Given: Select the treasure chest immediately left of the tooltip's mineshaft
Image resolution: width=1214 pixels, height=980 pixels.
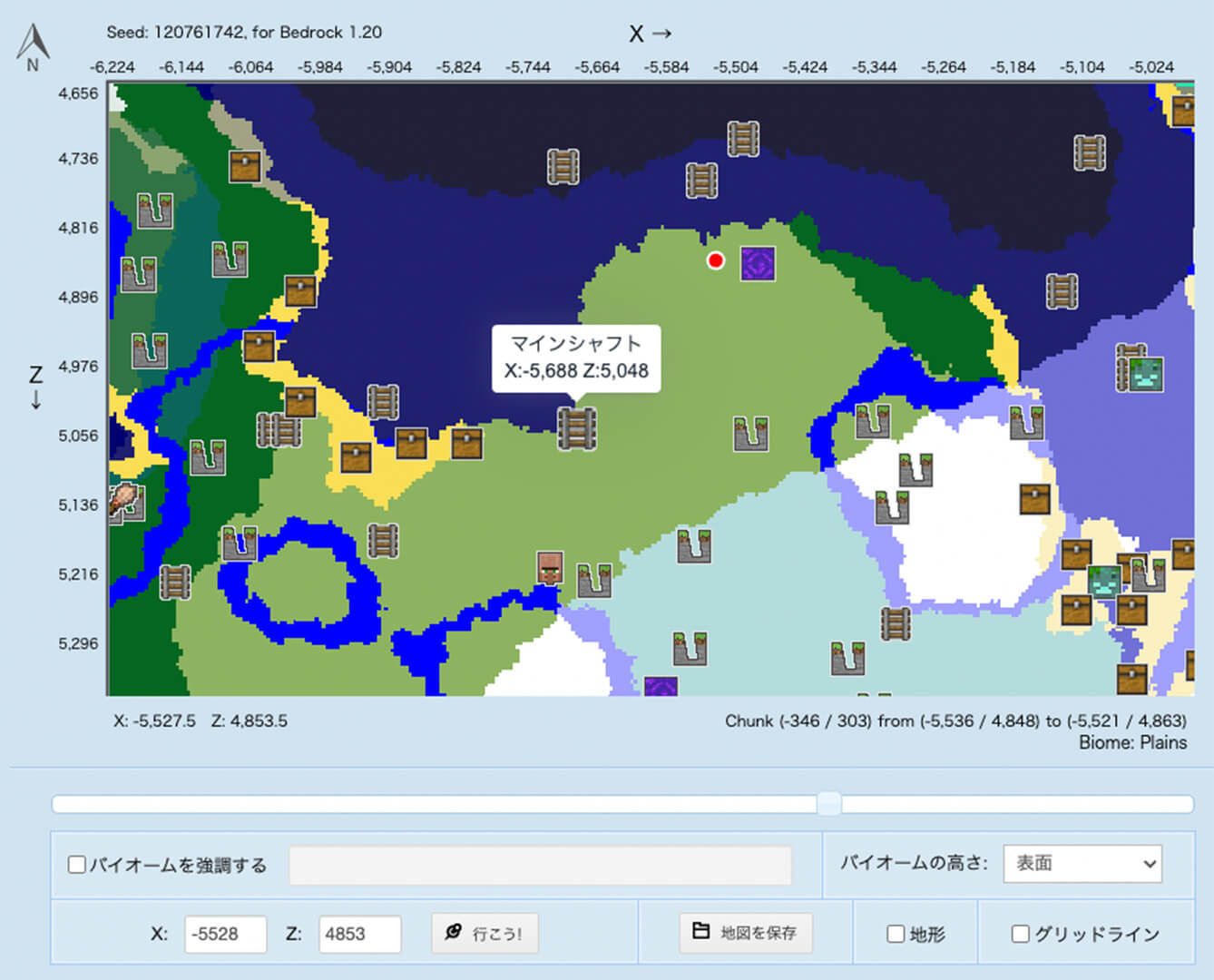Looking at the screenshot, I should (x=466, y=444).
